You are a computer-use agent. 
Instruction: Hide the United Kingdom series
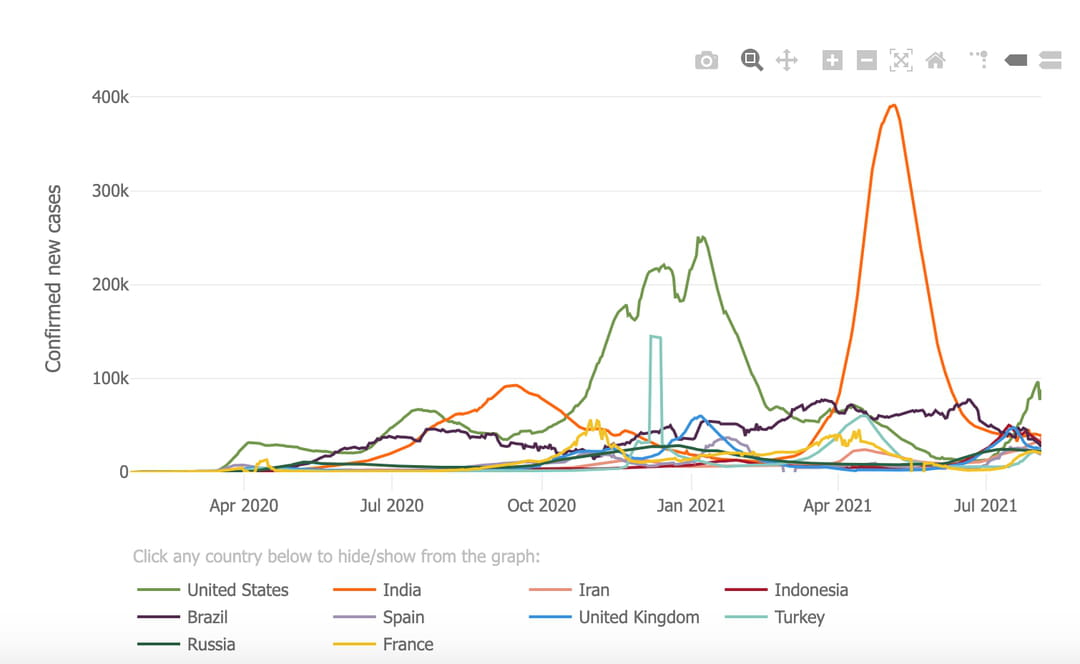[638, 617]
